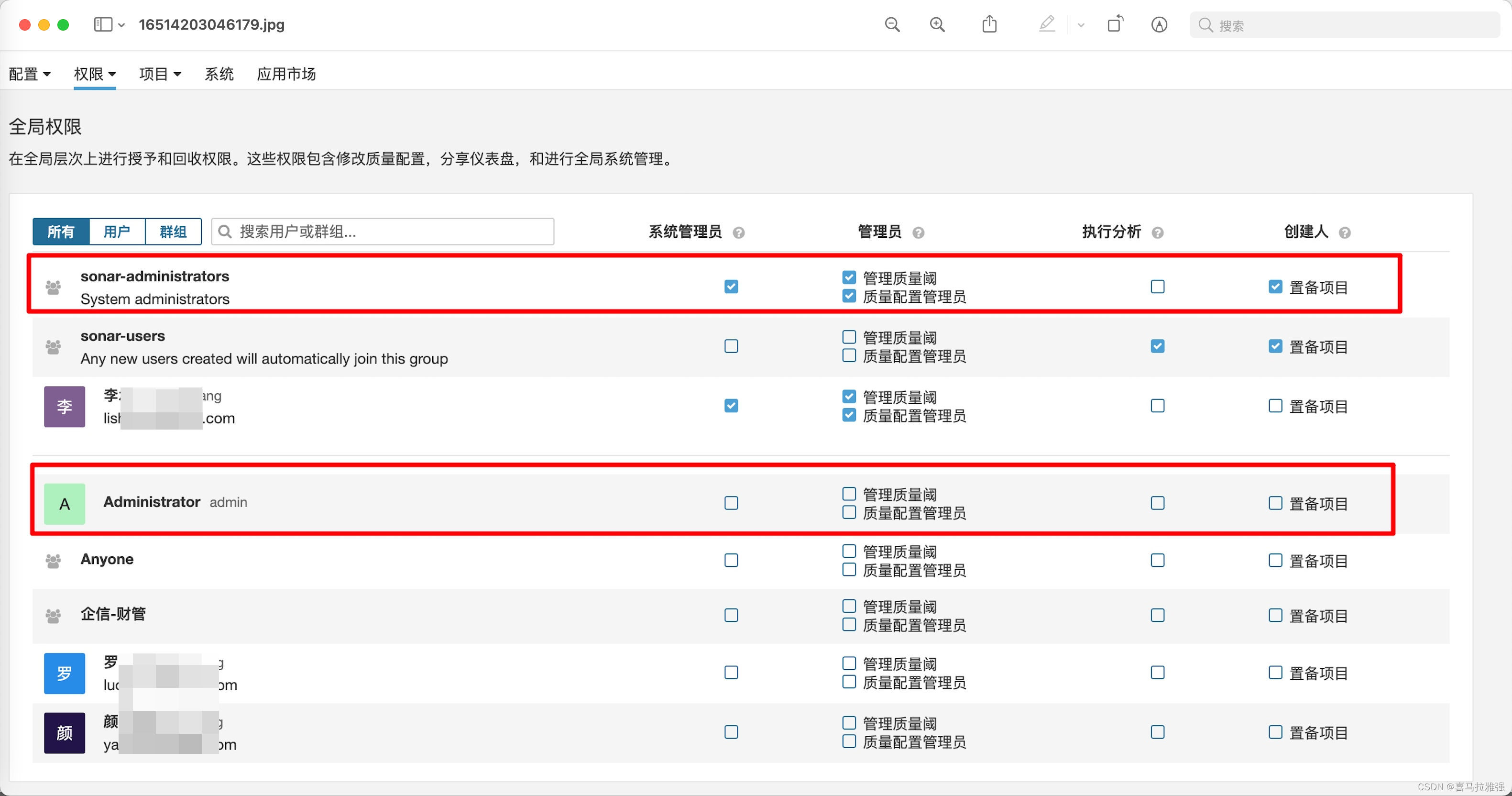Viewport: 1512px width, 796px height.
Task: Click the circled A annotate icon
Action: tap(1159, 25)
